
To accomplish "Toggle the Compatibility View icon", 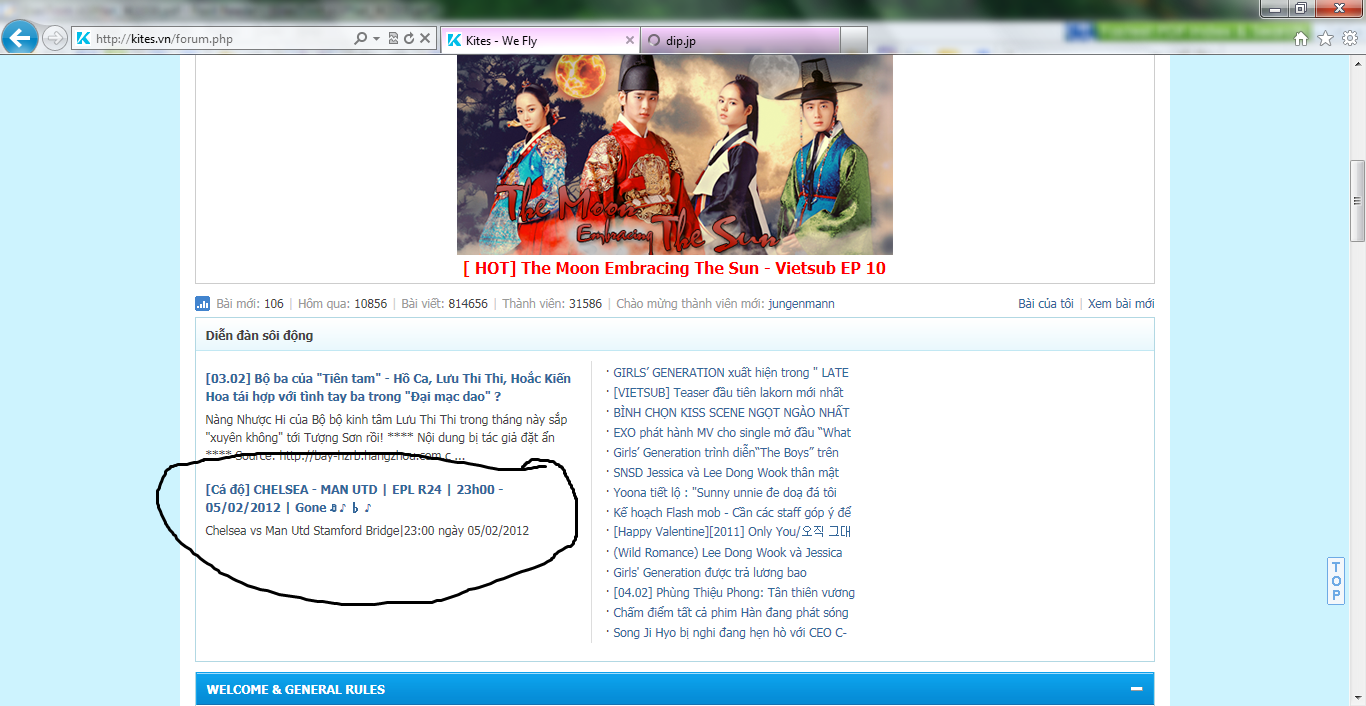I will coord(393,39).
